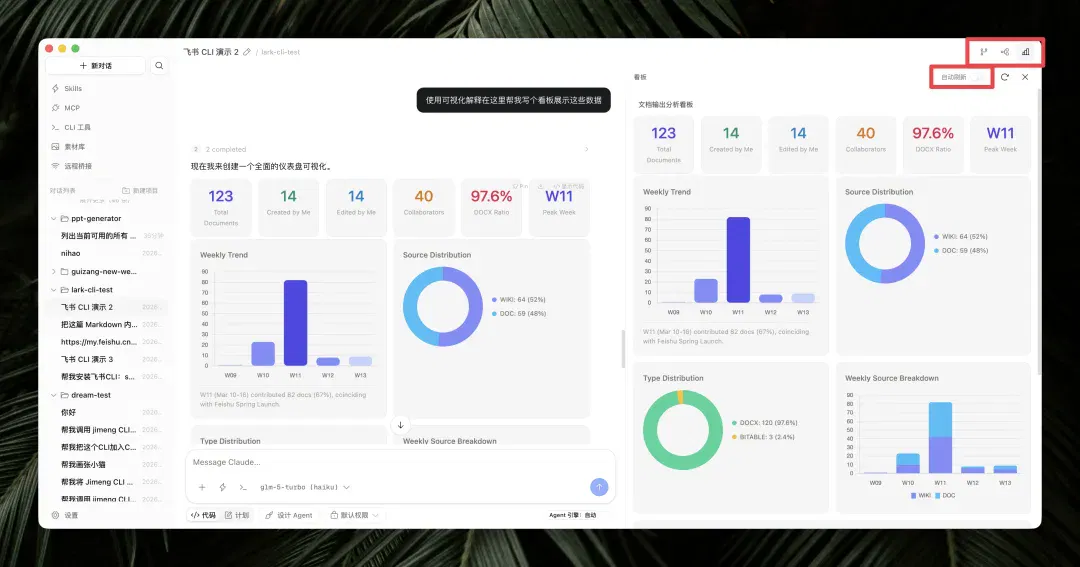
Task: Refresh the 看板 dashboard panel
Action: pos(1004,77)
